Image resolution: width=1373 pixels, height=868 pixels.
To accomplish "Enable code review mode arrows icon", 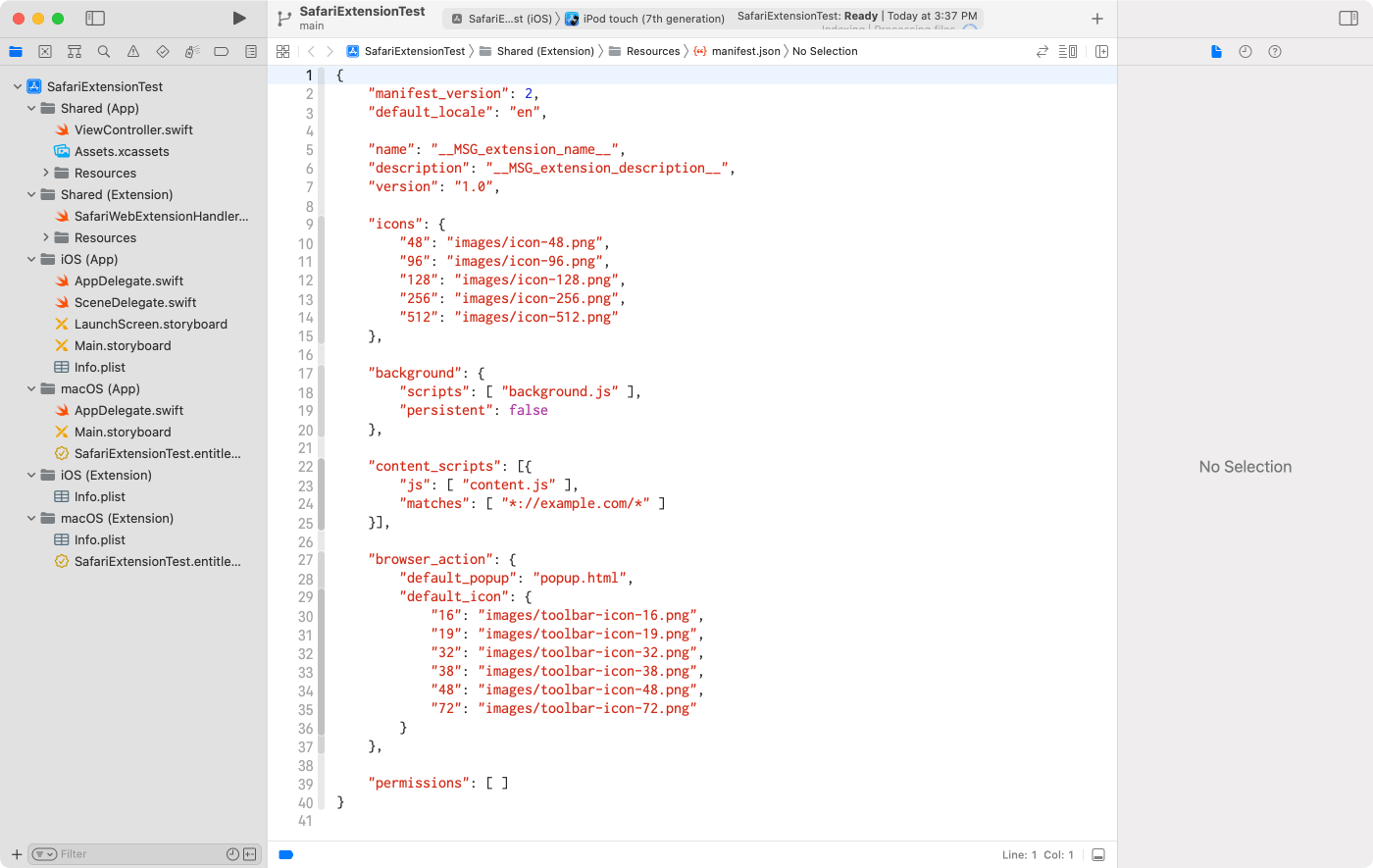I will 1042,51.
